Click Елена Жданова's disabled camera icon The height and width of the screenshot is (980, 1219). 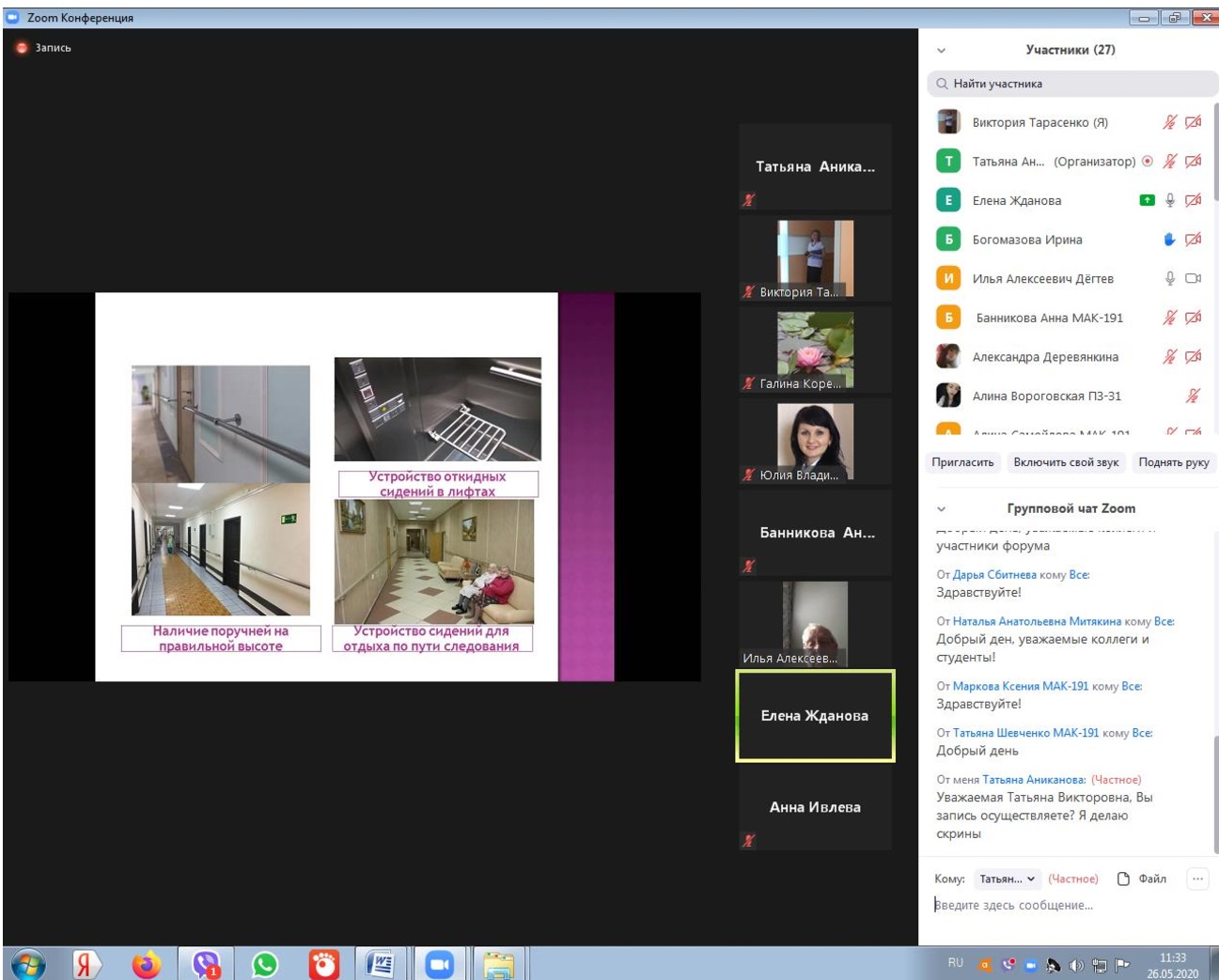click(1193, 200)
